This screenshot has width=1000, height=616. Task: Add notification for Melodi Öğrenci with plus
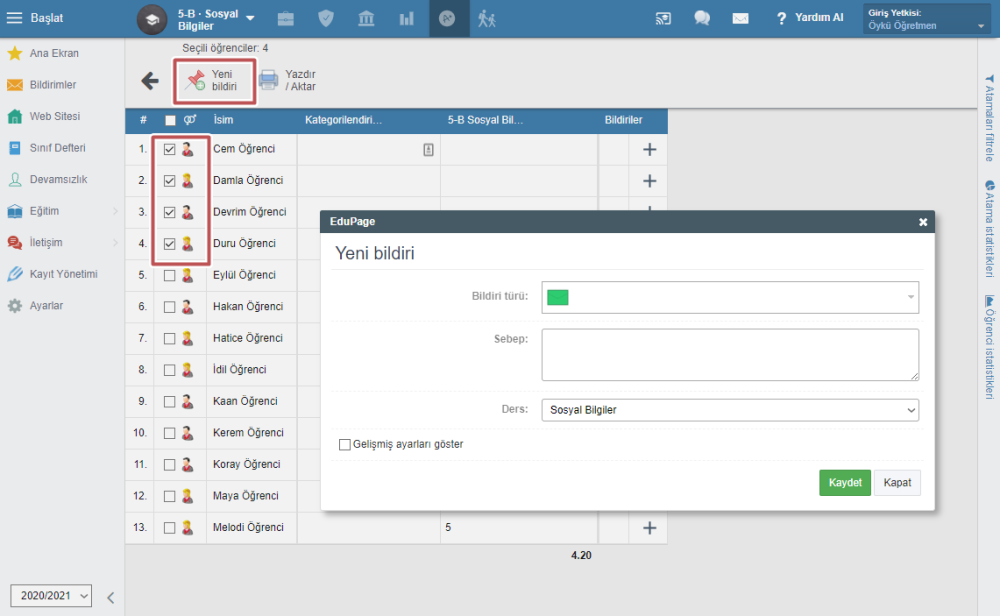click(x=649, y=528)
